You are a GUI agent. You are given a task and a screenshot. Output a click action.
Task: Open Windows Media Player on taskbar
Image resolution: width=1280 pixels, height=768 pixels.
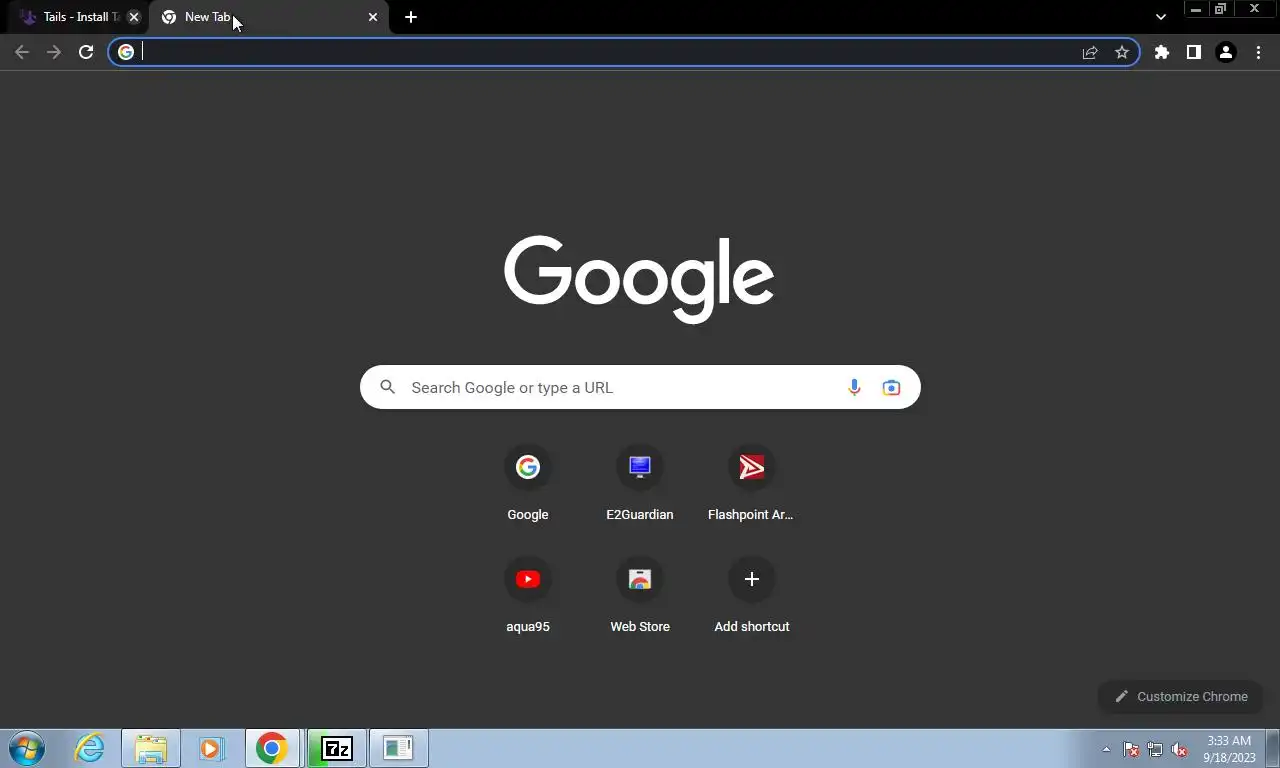click(211, 748)
